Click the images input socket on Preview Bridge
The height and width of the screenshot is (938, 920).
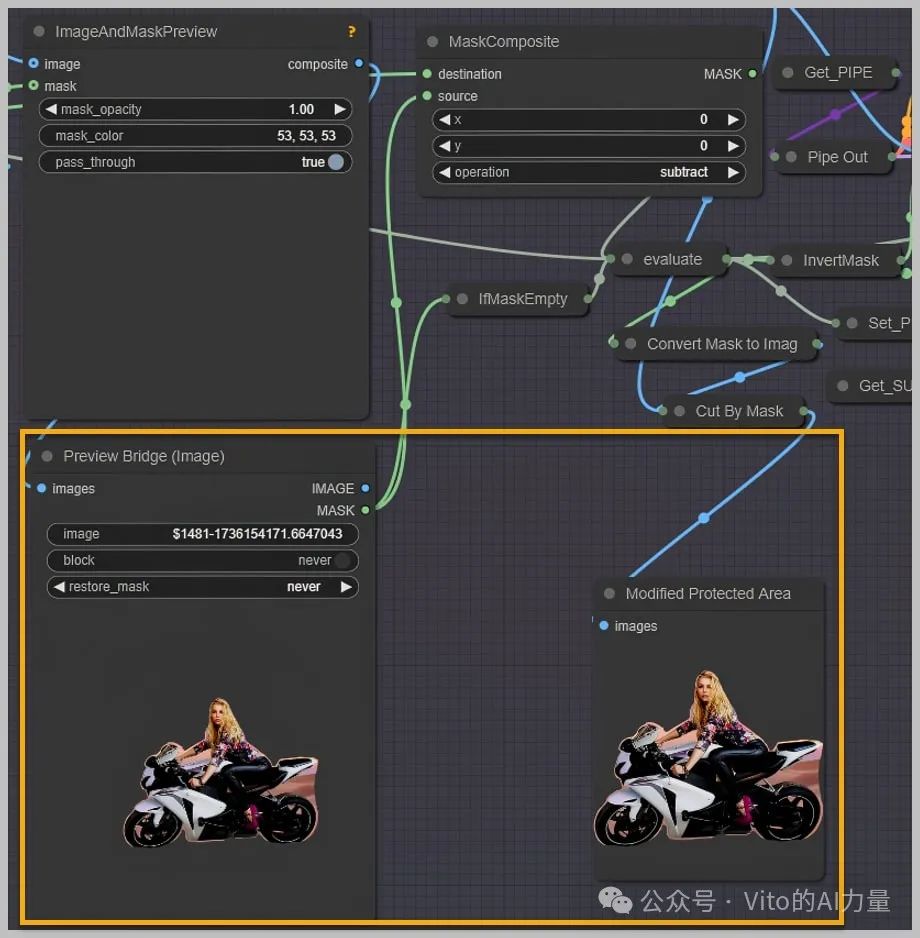point(41,488)
